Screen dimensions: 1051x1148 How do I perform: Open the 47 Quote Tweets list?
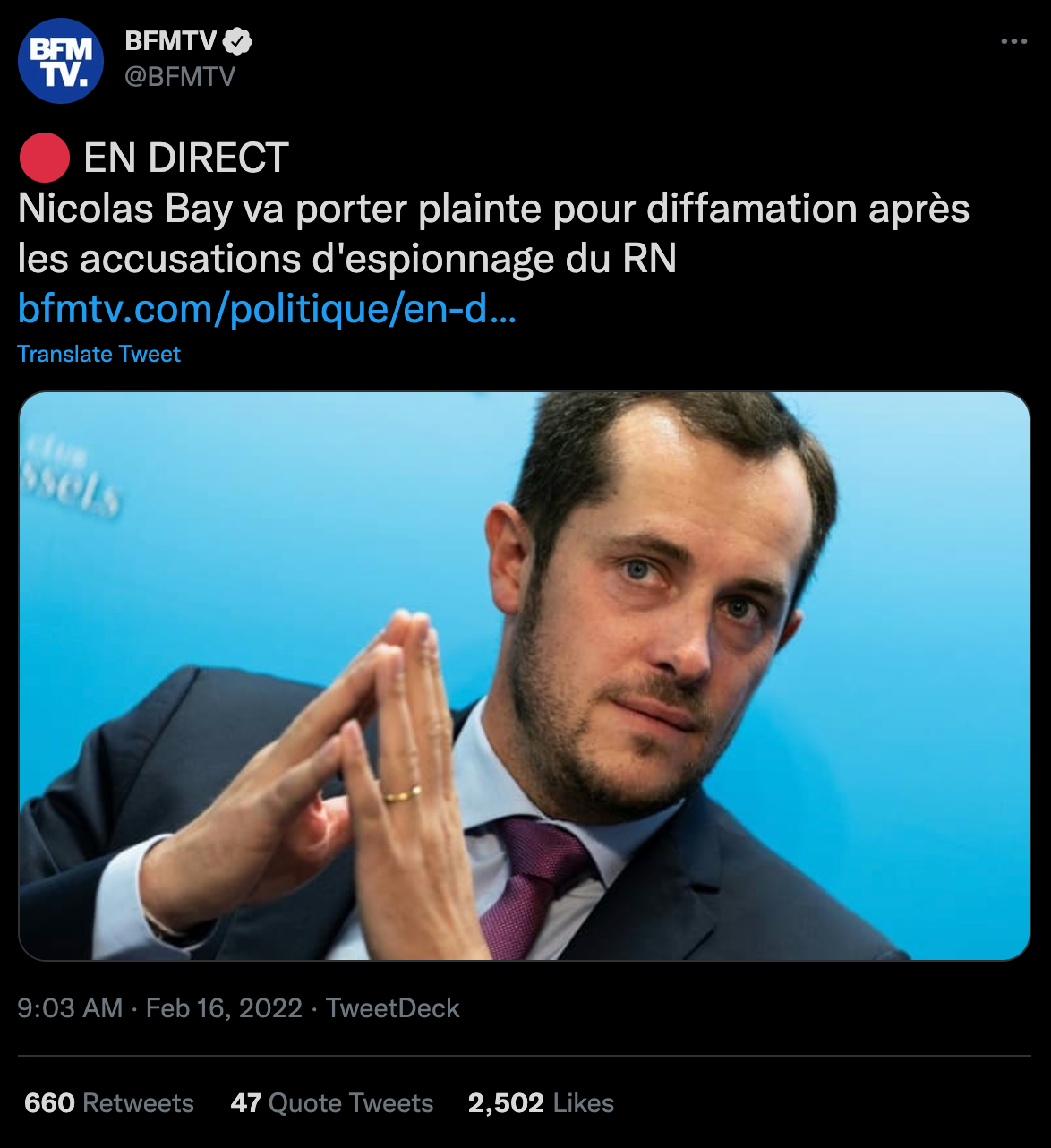[x=331, y=1102]
